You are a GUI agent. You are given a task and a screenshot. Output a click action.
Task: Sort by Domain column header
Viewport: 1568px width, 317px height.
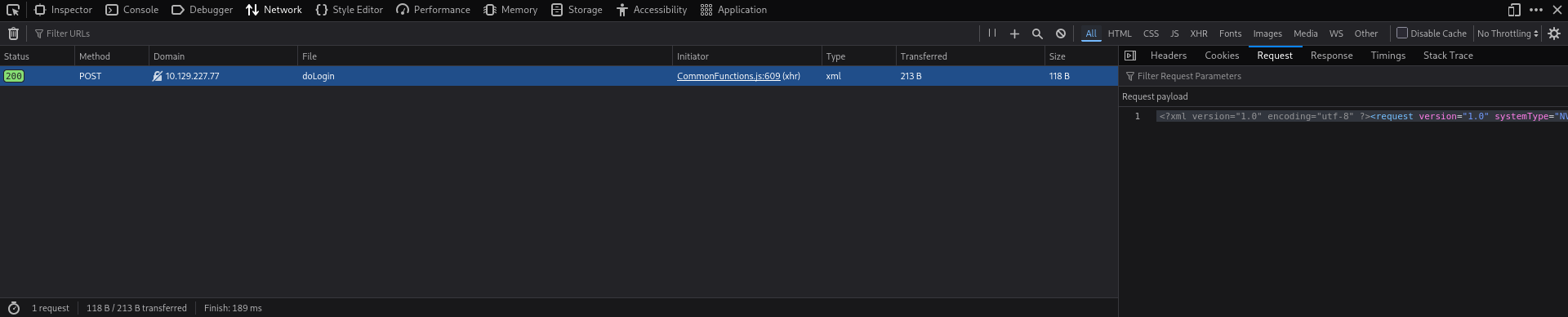click(223, 56)
